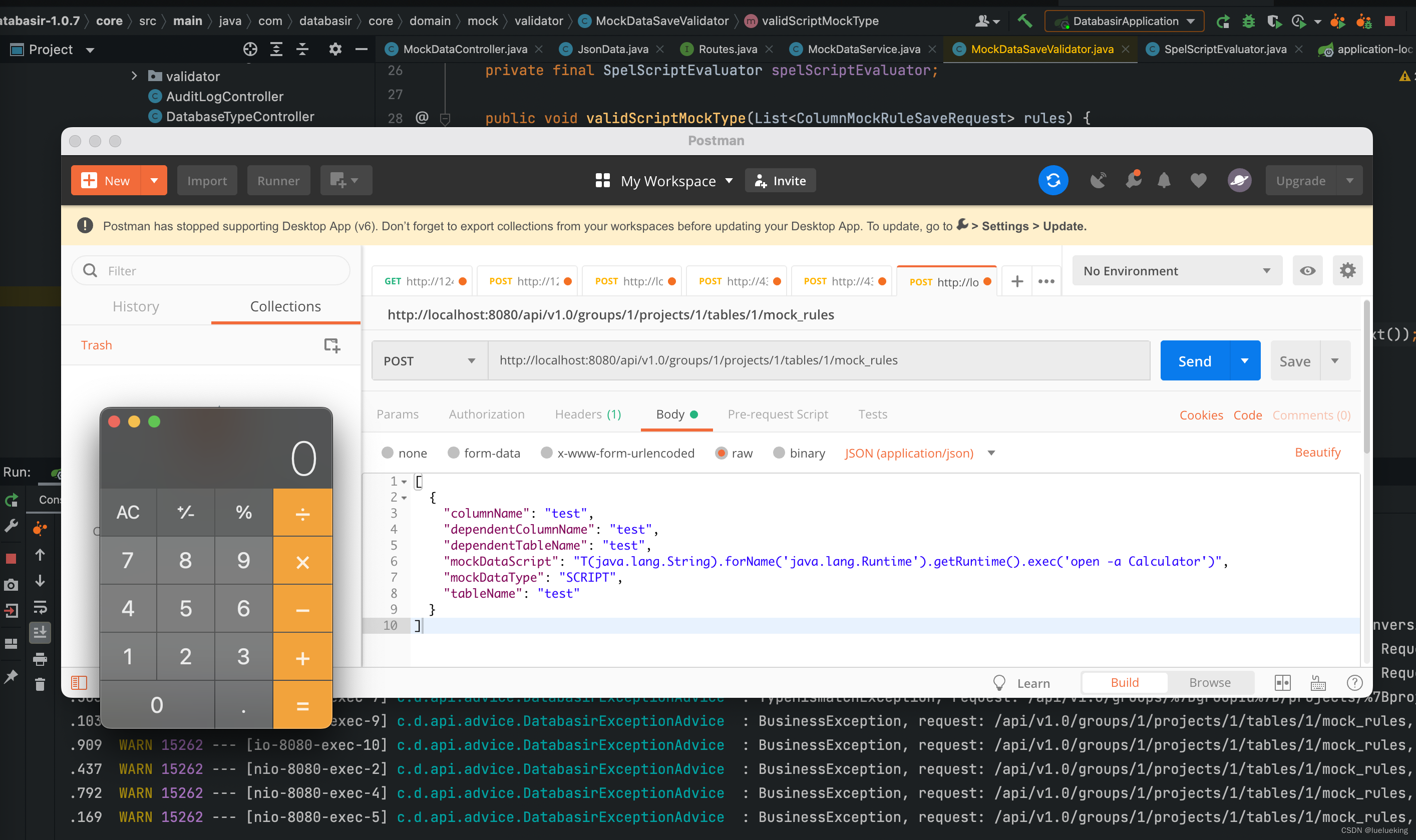
Task: Expand the No Environment dropdown
Action: coord(1177,270)
